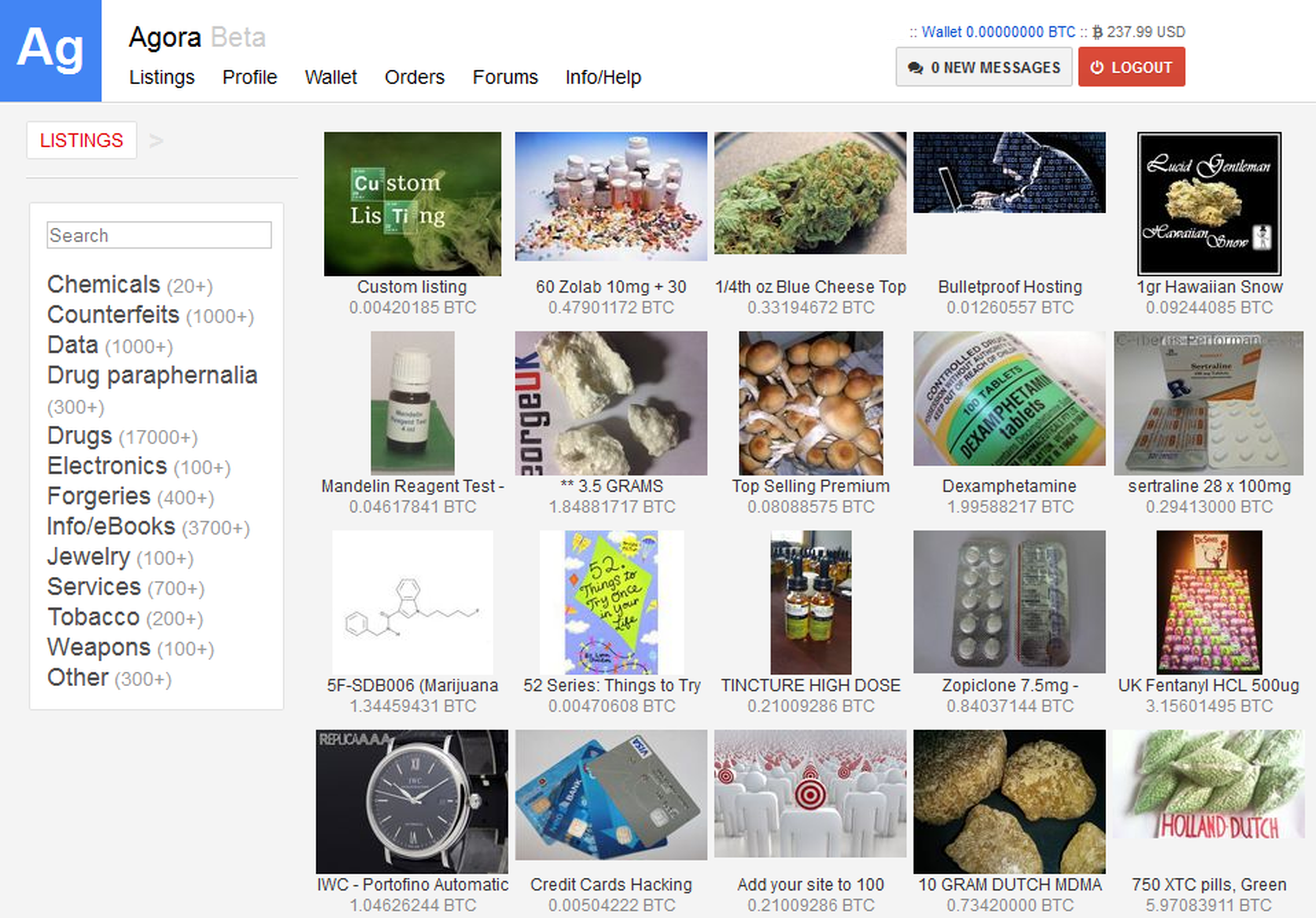Select the price 0.01260557 BTC

1010,308
